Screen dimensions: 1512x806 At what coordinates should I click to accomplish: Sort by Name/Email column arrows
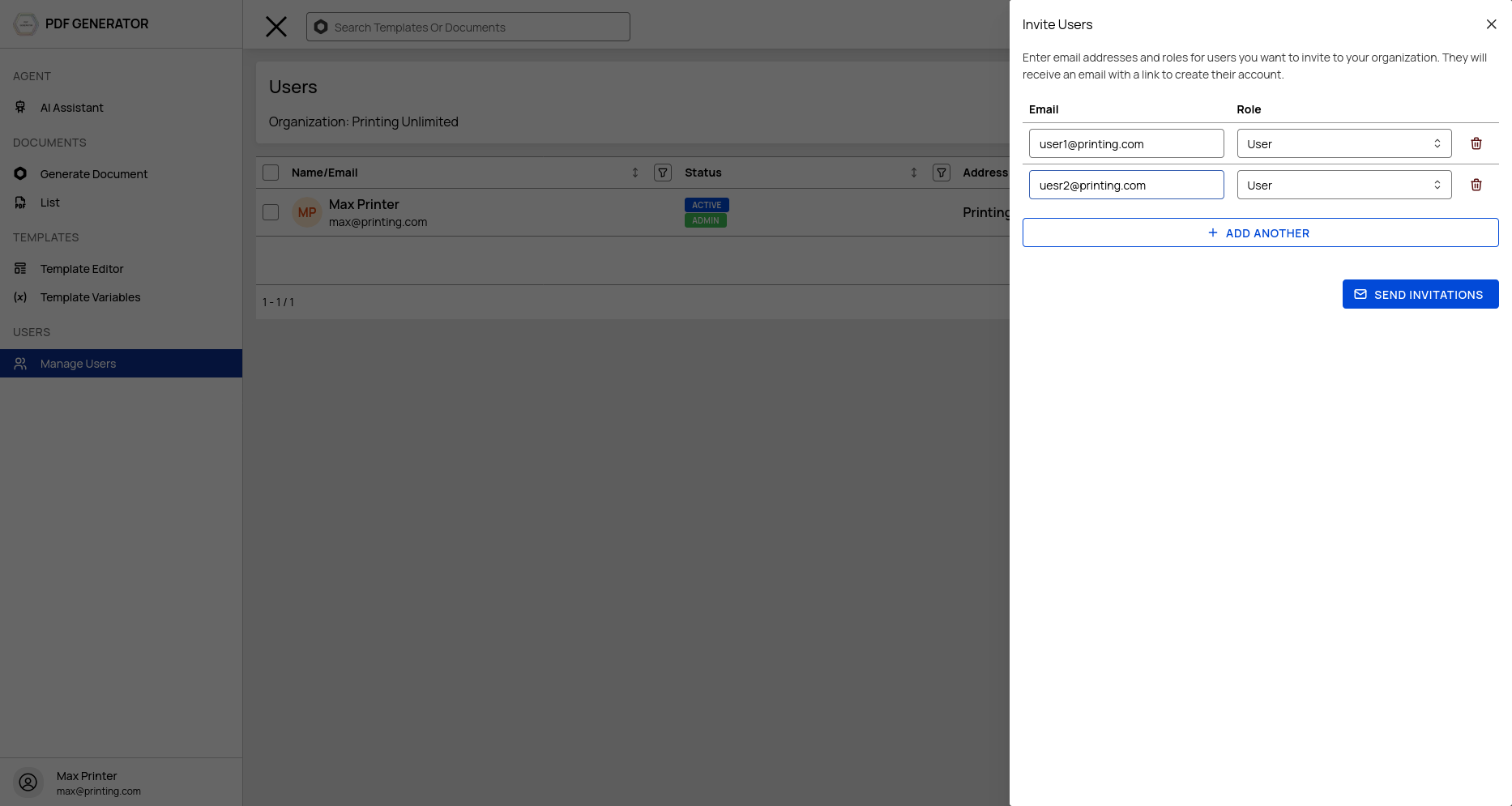point(635,173)
